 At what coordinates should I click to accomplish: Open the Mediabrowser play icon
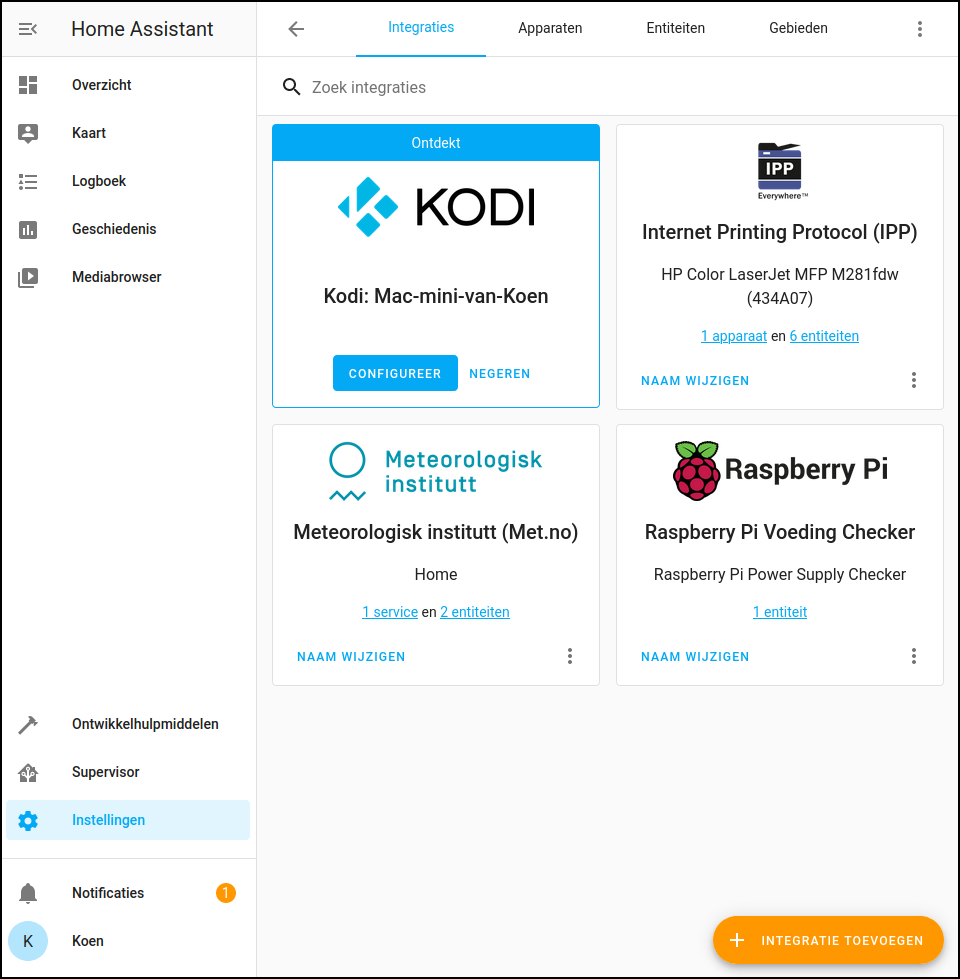(x=28, y=277)
